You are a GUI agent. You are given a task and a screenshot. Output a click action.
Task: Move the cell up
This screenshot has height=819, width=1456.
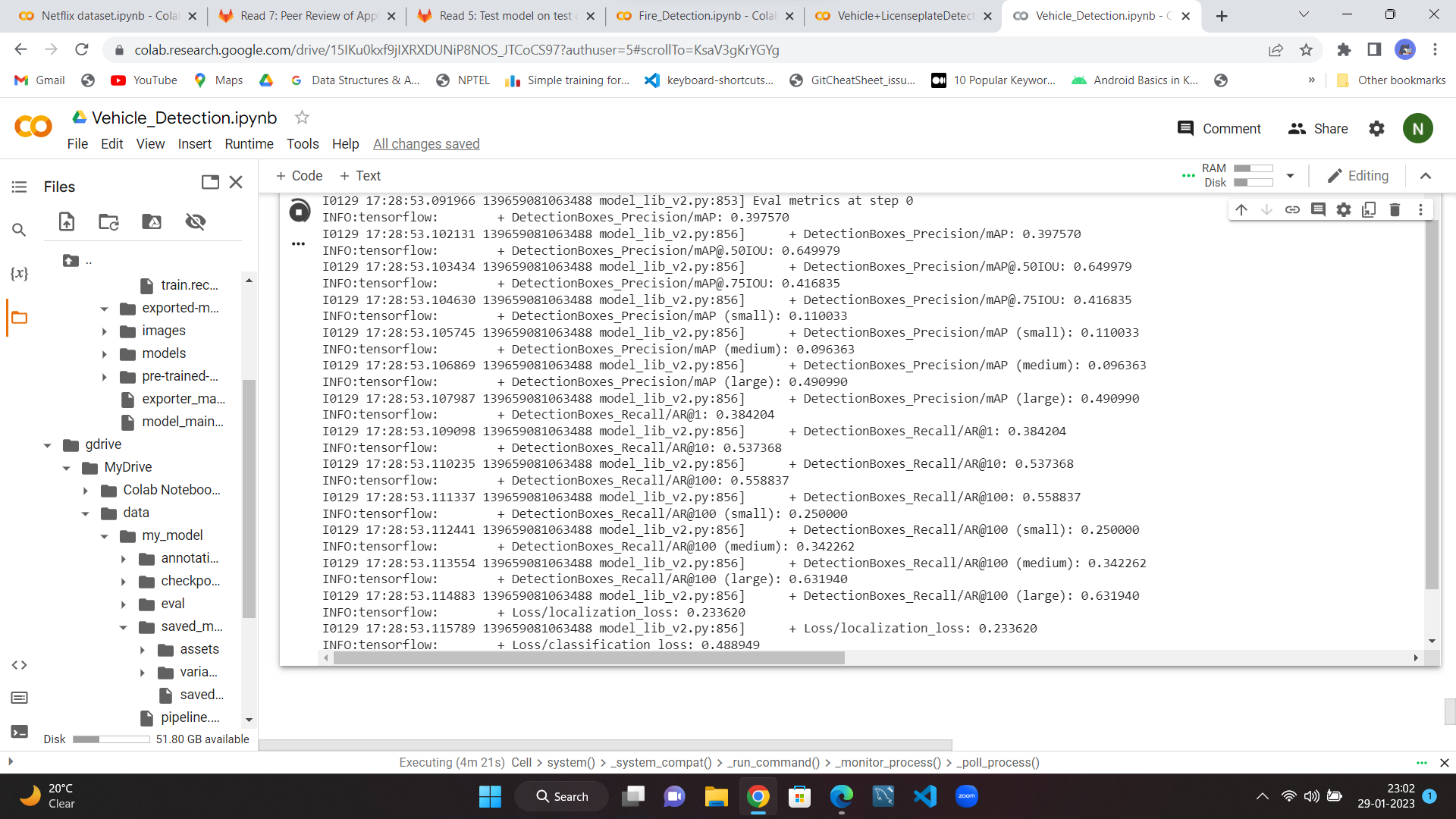point(1241,209)
